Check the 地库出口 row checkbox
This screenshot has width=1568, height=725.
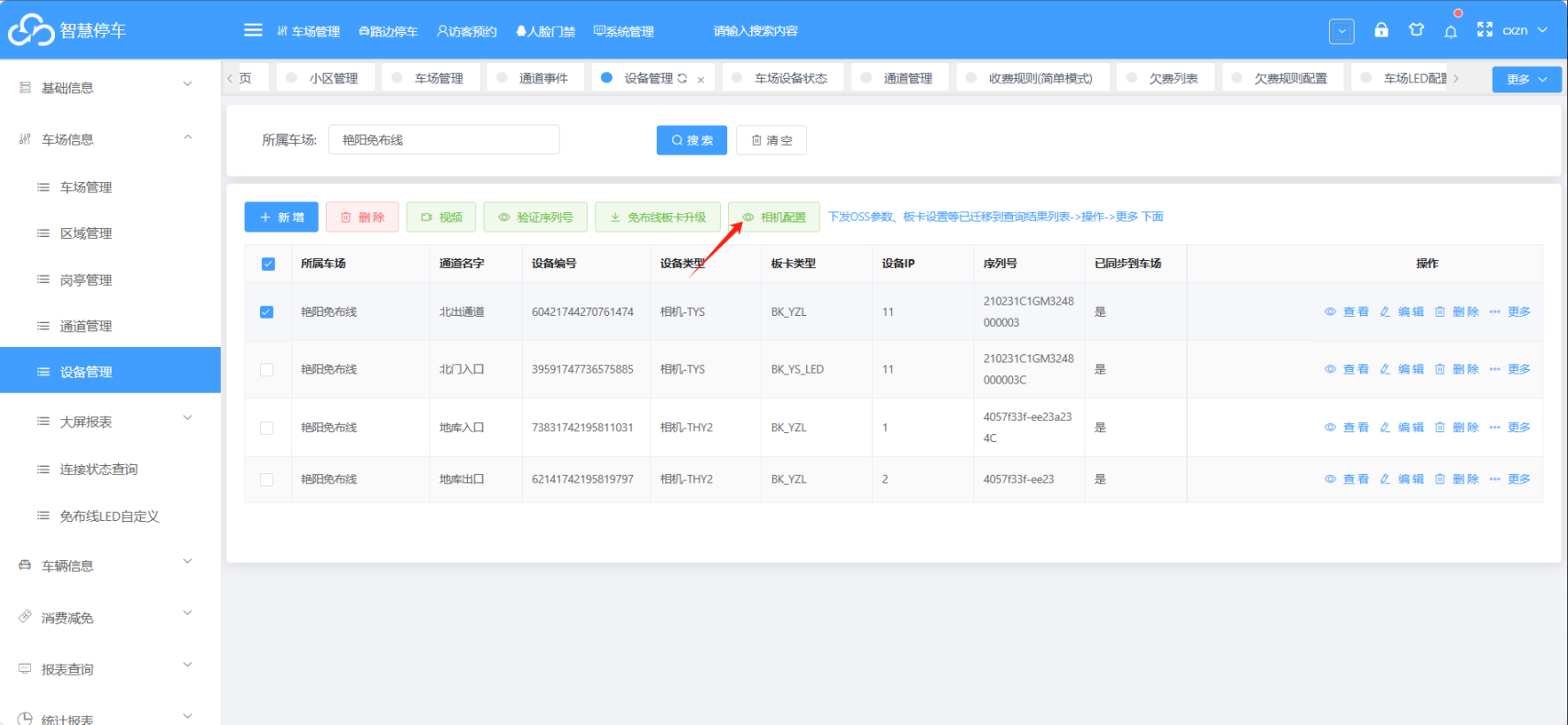click(267, 480)
